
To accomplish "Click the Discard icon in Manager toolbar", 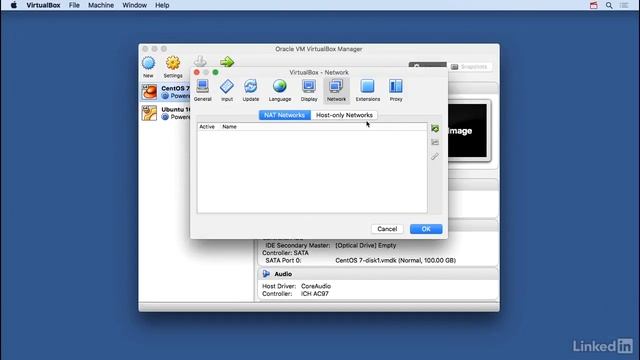I will click(x=200, y=61).
